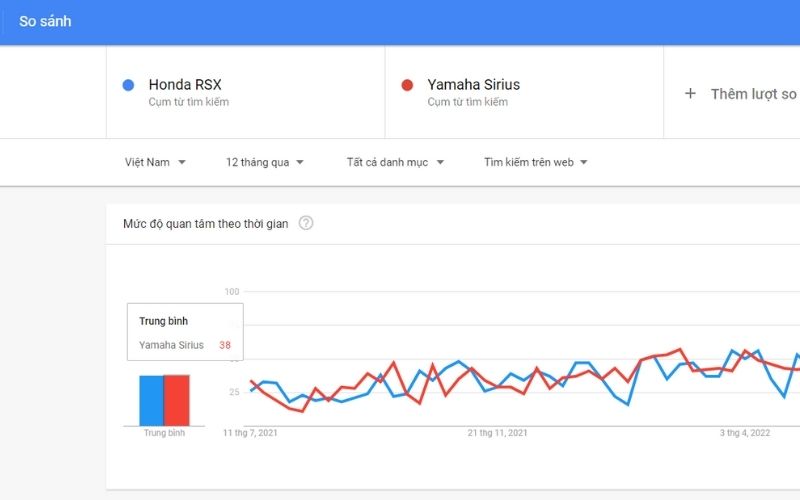
Task: Edit the Yamaha Sirius search term
Action: [473, 85]
